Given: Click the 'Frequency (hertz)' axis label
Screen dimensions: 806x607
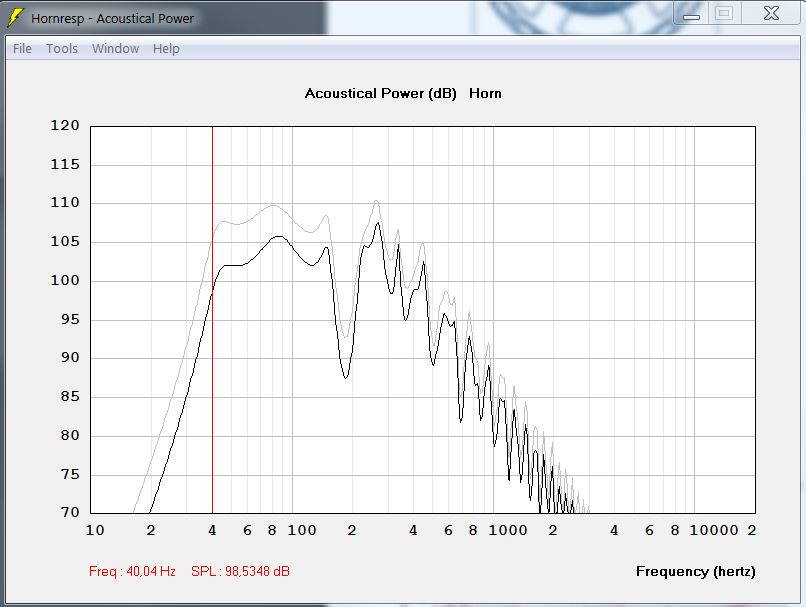Looking at the screenshot, I should [695, 572].
